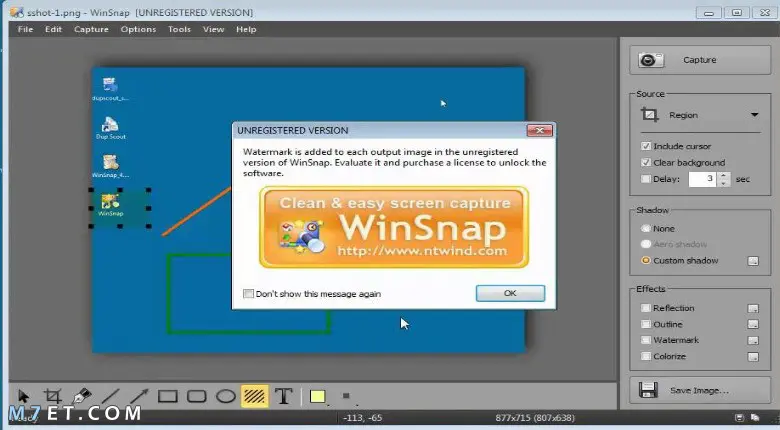Select the highlighted Hatch fill tool
780x430 pixels.
point(255,397)
